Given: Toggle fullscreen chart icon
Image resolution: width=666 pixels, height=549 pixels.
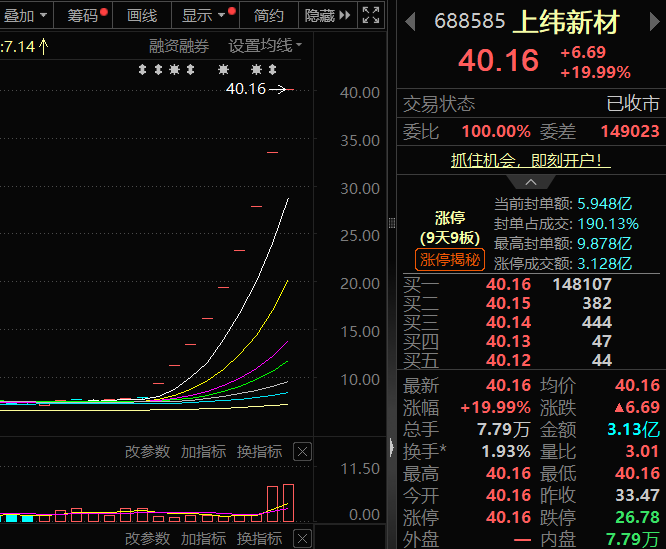Looking at the screenshot, I should click(371, 15).
